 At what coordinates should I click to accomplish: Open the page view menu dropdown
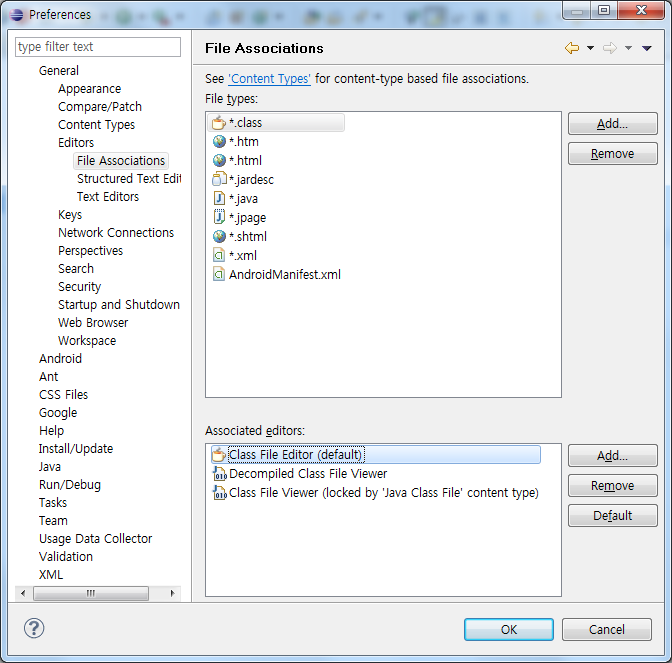[647, 48]
